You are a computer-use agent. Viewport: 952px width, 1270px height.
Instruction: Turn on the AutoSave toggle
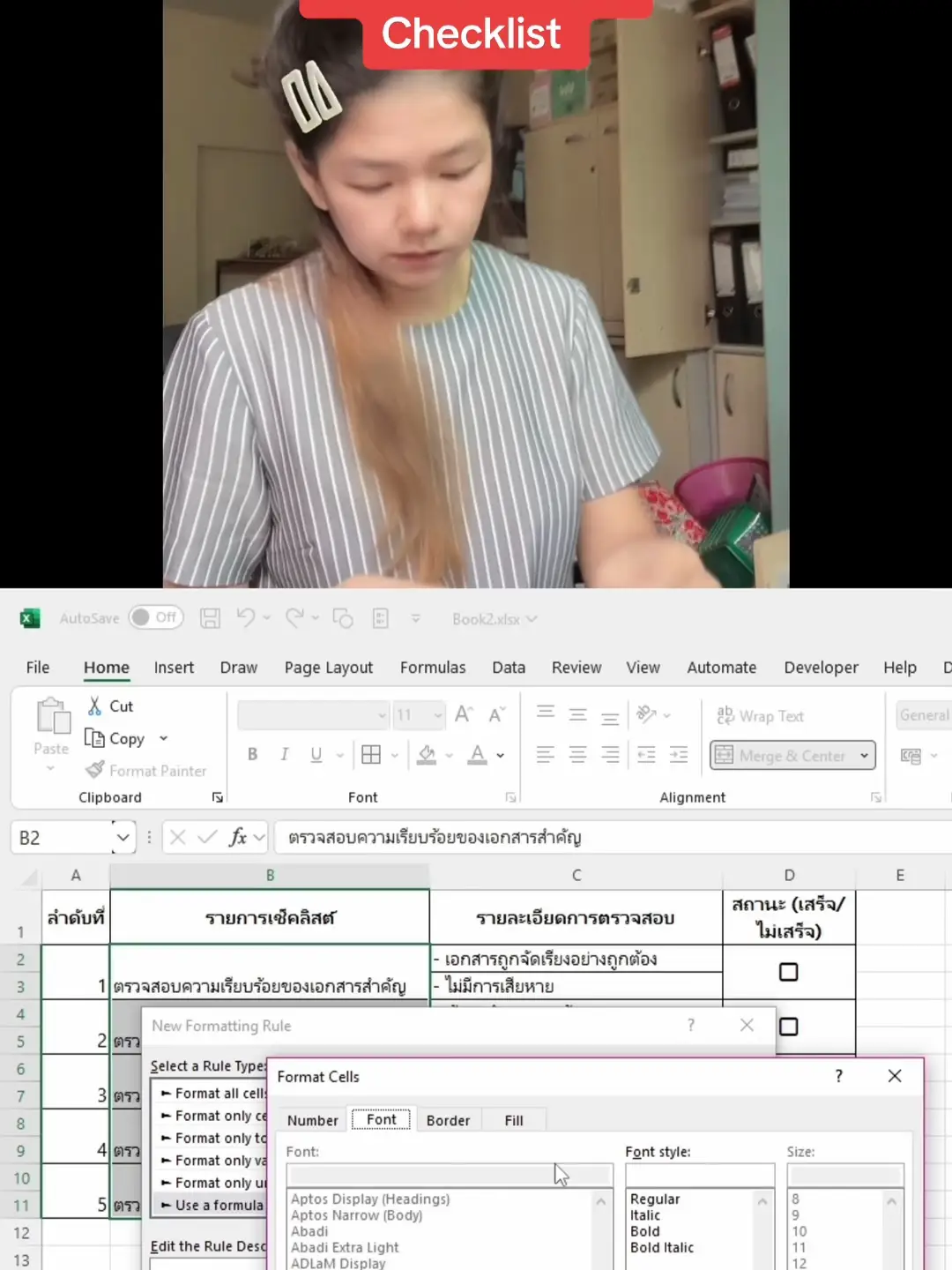coord(154,617)
